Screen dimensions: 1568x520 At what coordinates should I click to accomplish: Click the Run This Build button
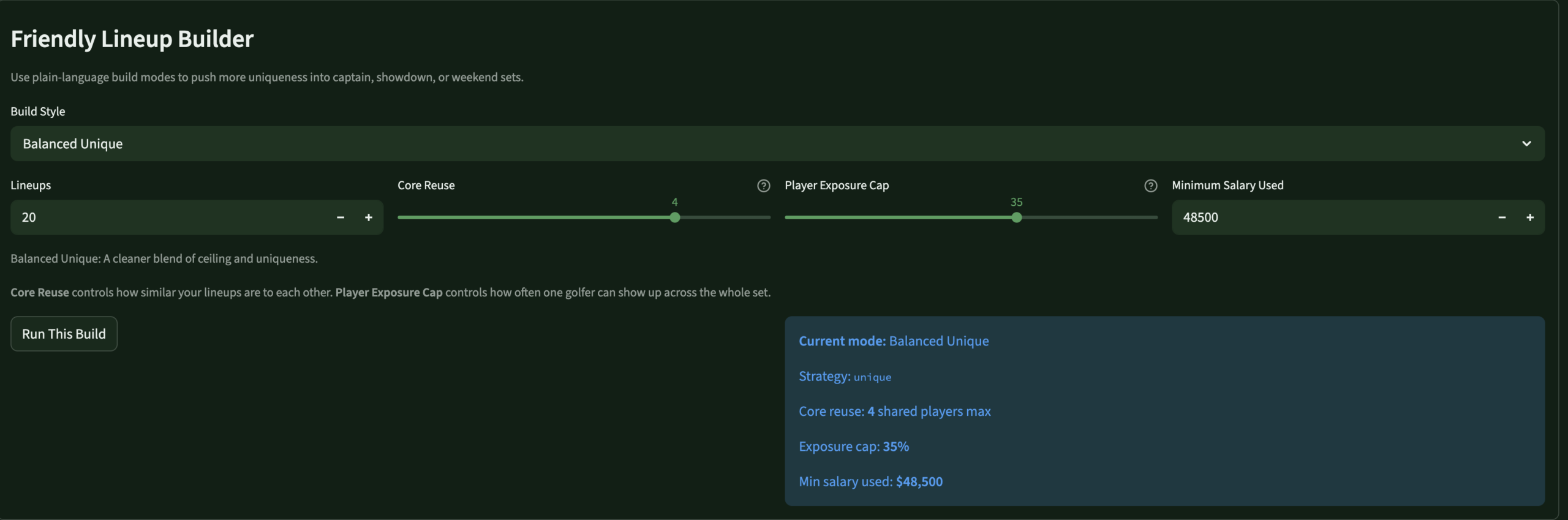coord(64,333)
